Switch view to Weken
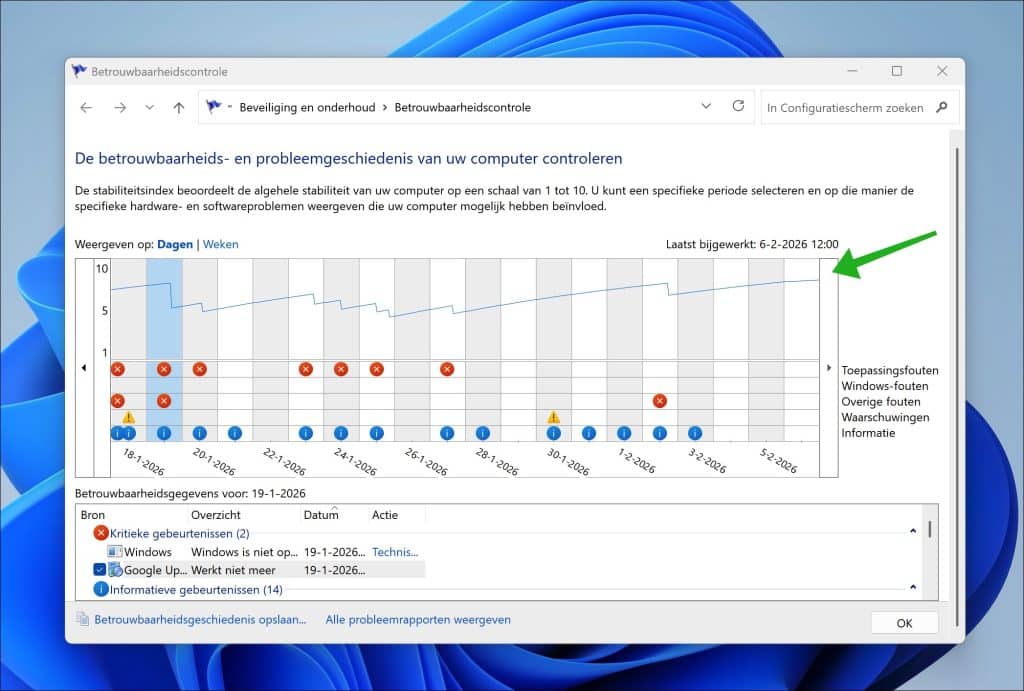1024x691 pixels. 221,244
